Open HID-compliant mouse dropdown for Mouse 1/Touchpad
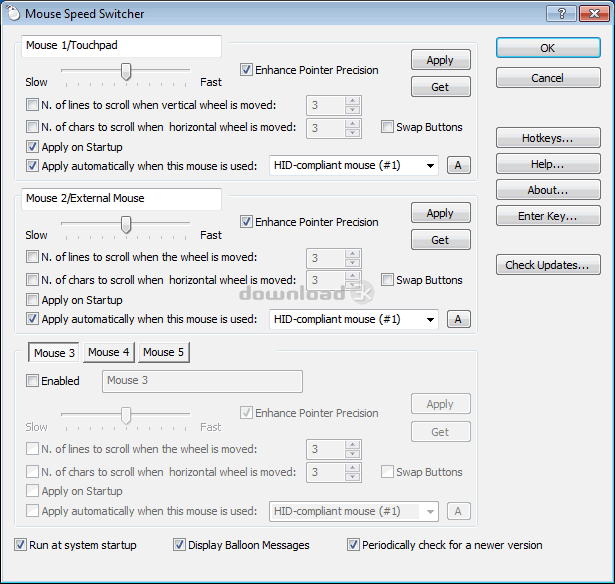Image resolution: width=615 pixels, height=584 pixels. [x=354, y=166]
